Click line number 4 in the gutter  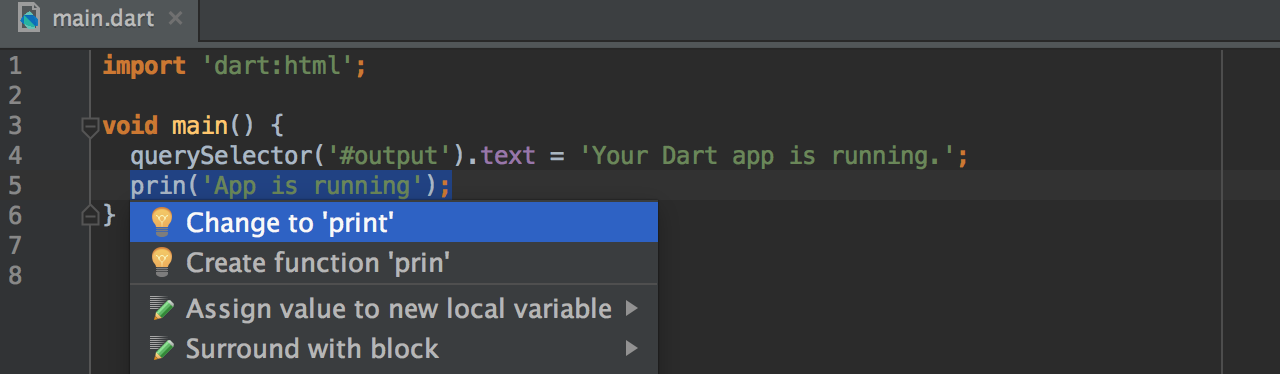point(14,156)
